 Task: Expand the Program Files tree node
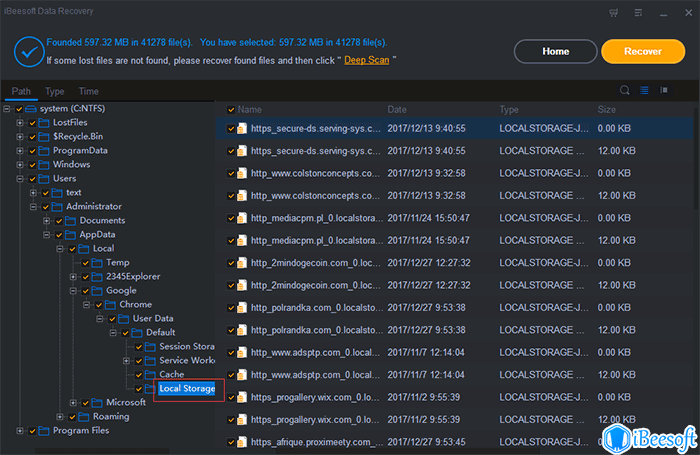20,431
